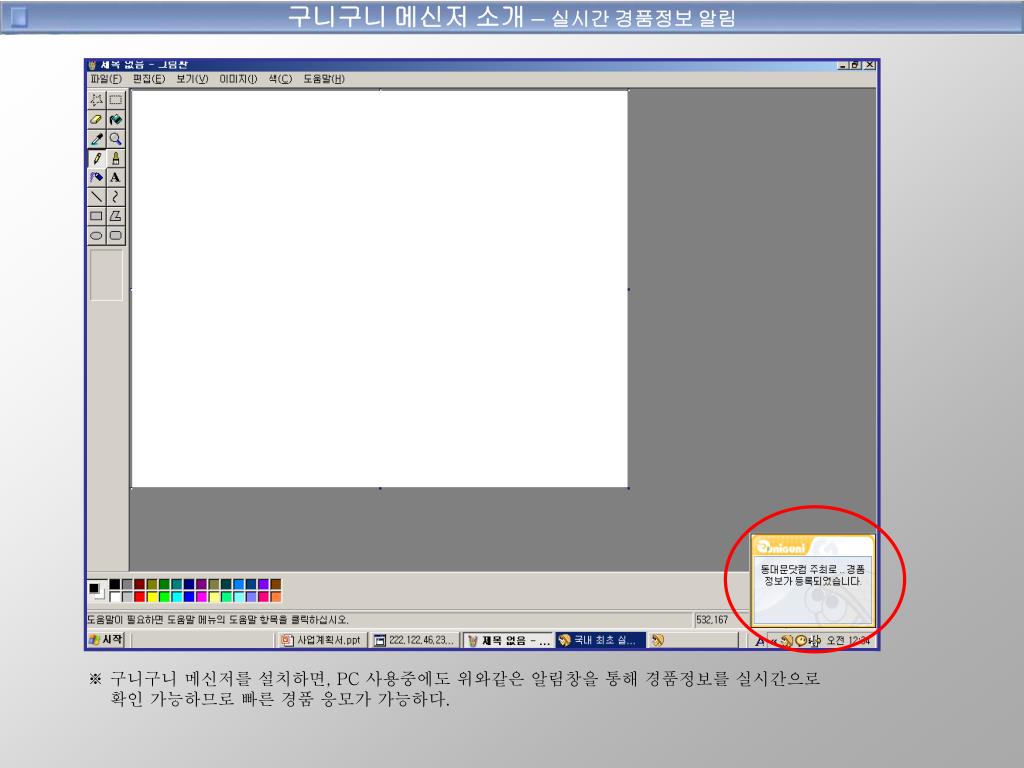Open the 파일(F) menu

(x=105, y=79)
